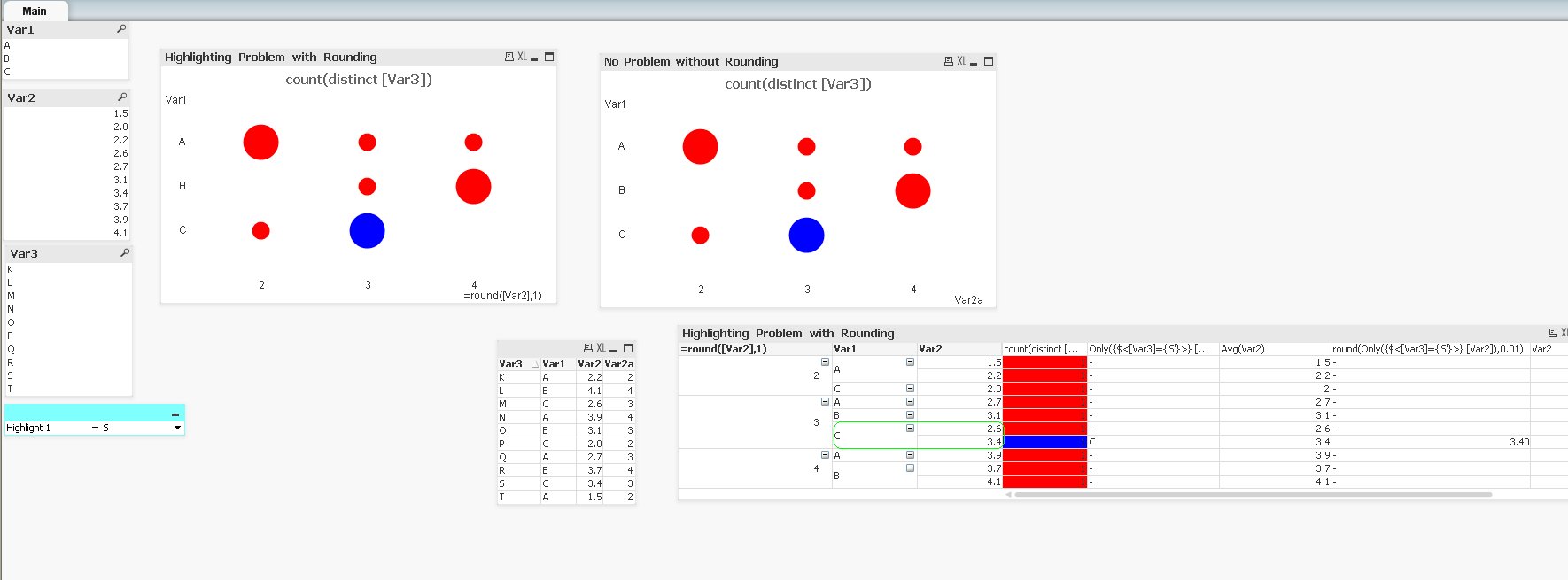Minimize the cyan current selections box
The width and height of the screenshot is (1568, 580).
pyautogui.click(x=175, y=414)
